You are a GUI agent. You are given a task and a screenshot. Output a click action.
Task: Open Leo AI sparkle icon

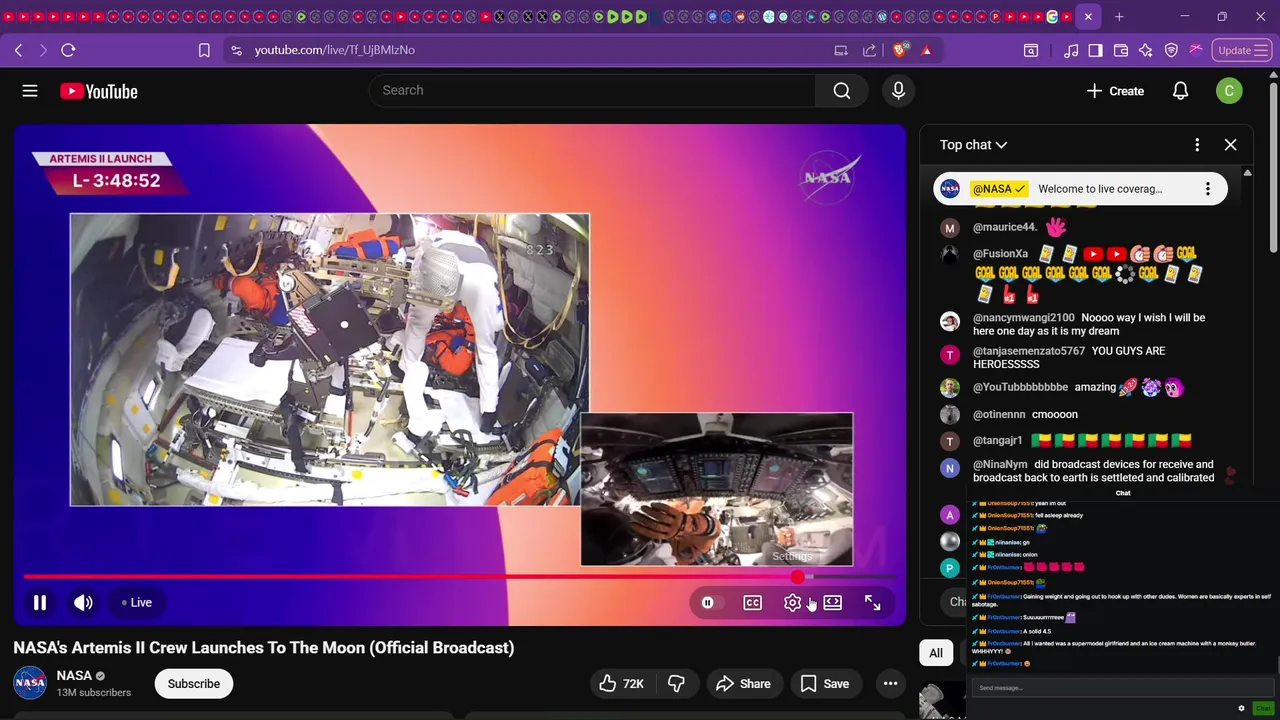point(1146,50)
